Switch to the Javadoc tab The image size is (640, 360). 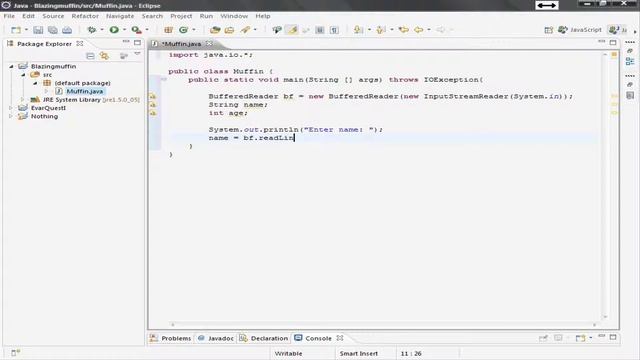click(215, 338)
